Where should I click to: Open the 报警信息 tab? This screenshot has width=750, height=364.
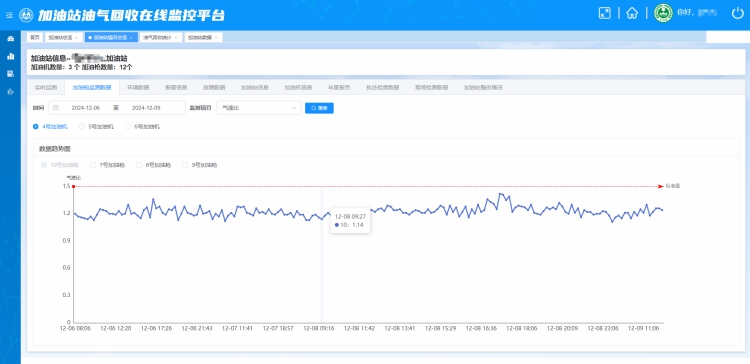(x=176, y=88)
